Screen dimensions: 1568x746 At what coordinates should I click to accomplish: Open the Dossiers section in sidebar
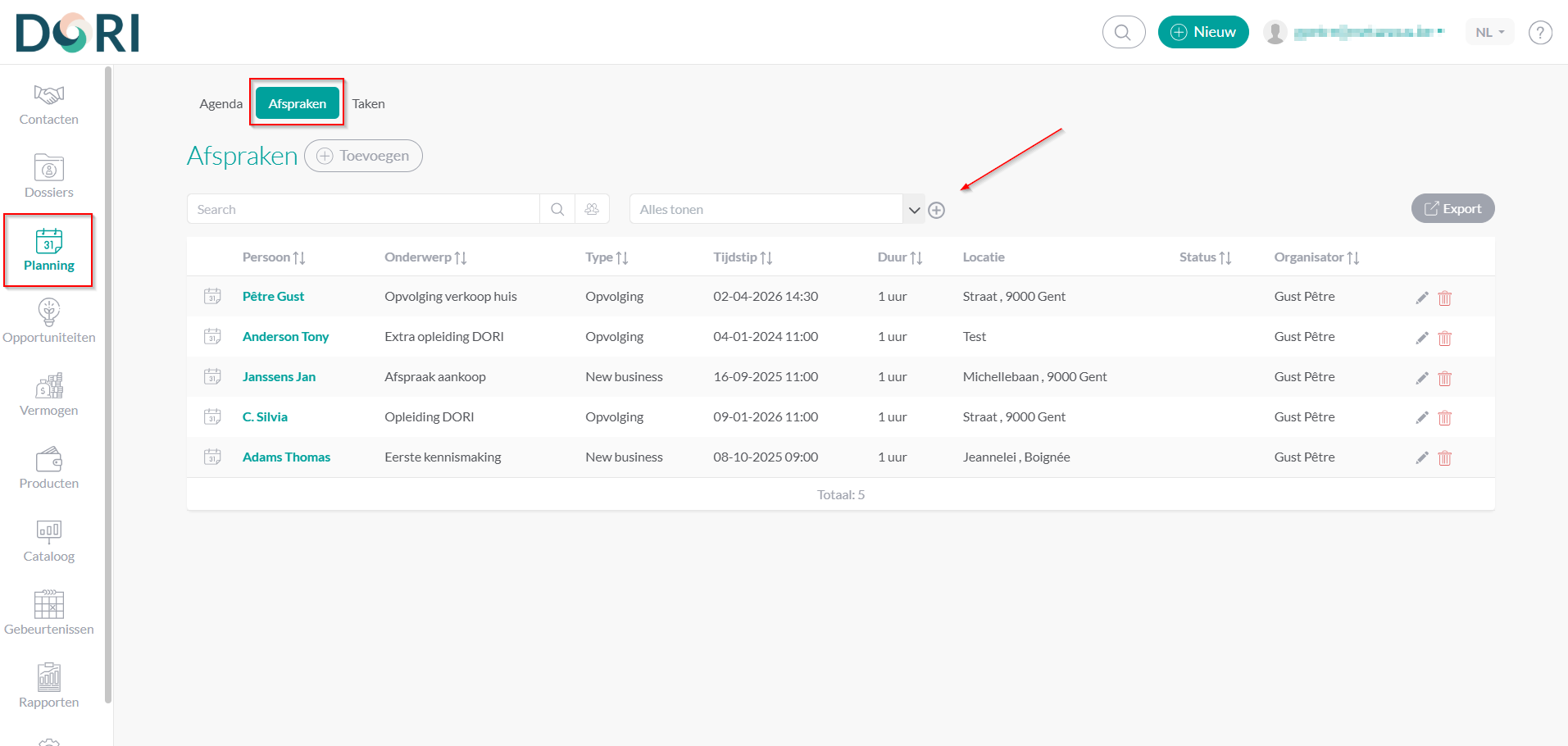[x=49, y=176]
